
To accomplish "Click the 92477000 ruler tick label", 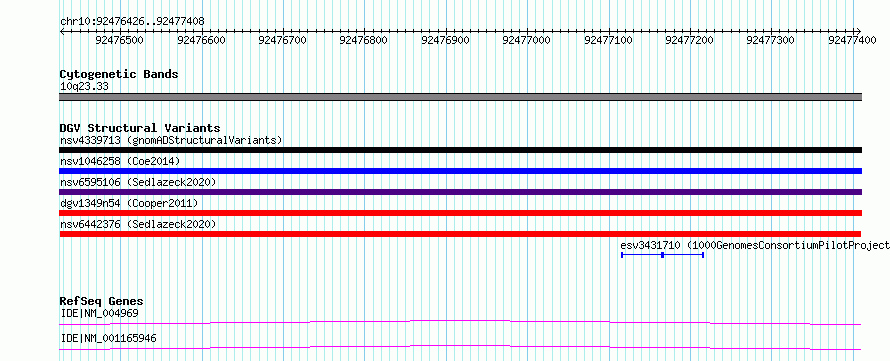I will click(527, 40).
